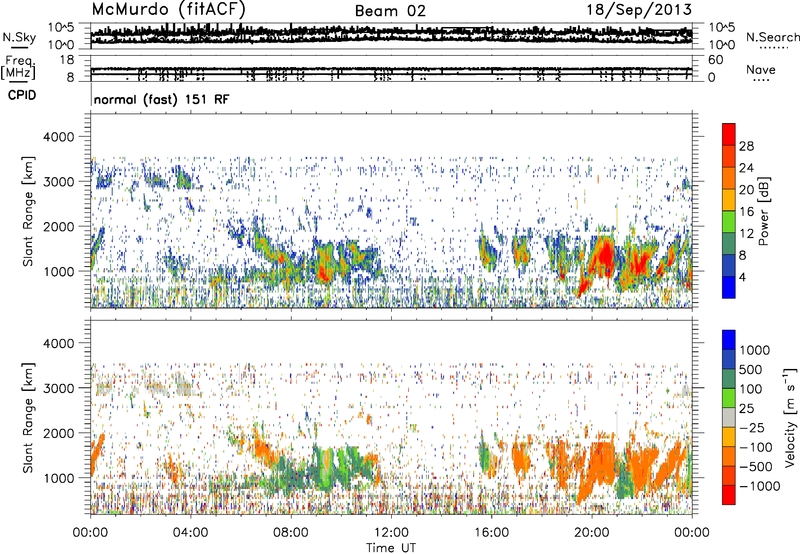This screenshot has width=800, height=554.
Task: Click the −25 label on velocity colorbar
Action: point(752,428)
